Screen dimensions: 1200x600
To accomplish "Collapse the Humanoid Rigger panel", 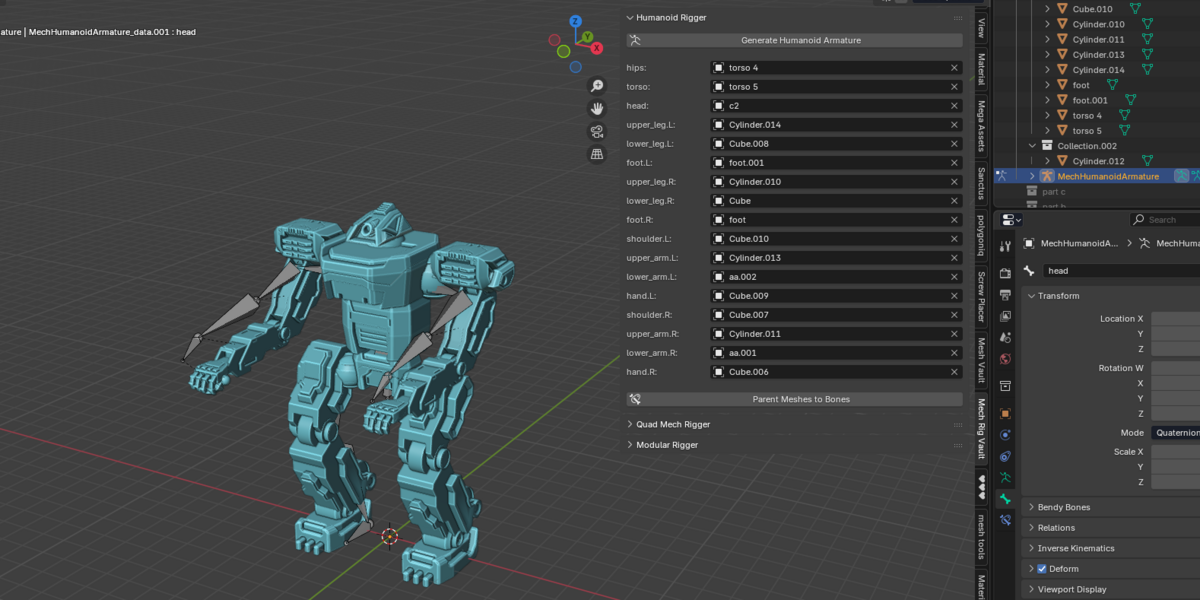I will (x=630, y=17).
